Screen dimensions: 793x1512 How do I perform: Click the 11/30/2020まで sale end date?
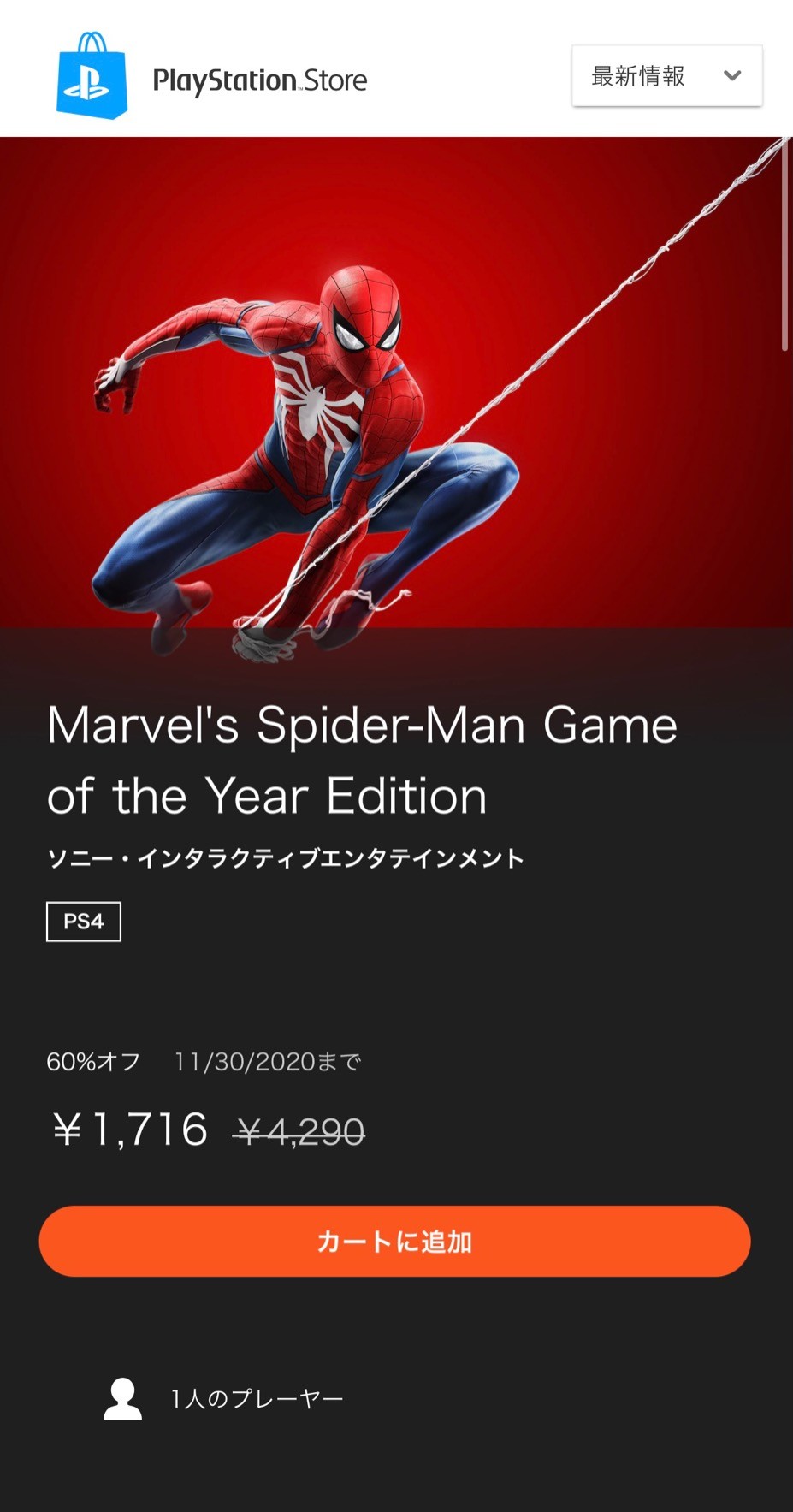(x=268, y=1062)
